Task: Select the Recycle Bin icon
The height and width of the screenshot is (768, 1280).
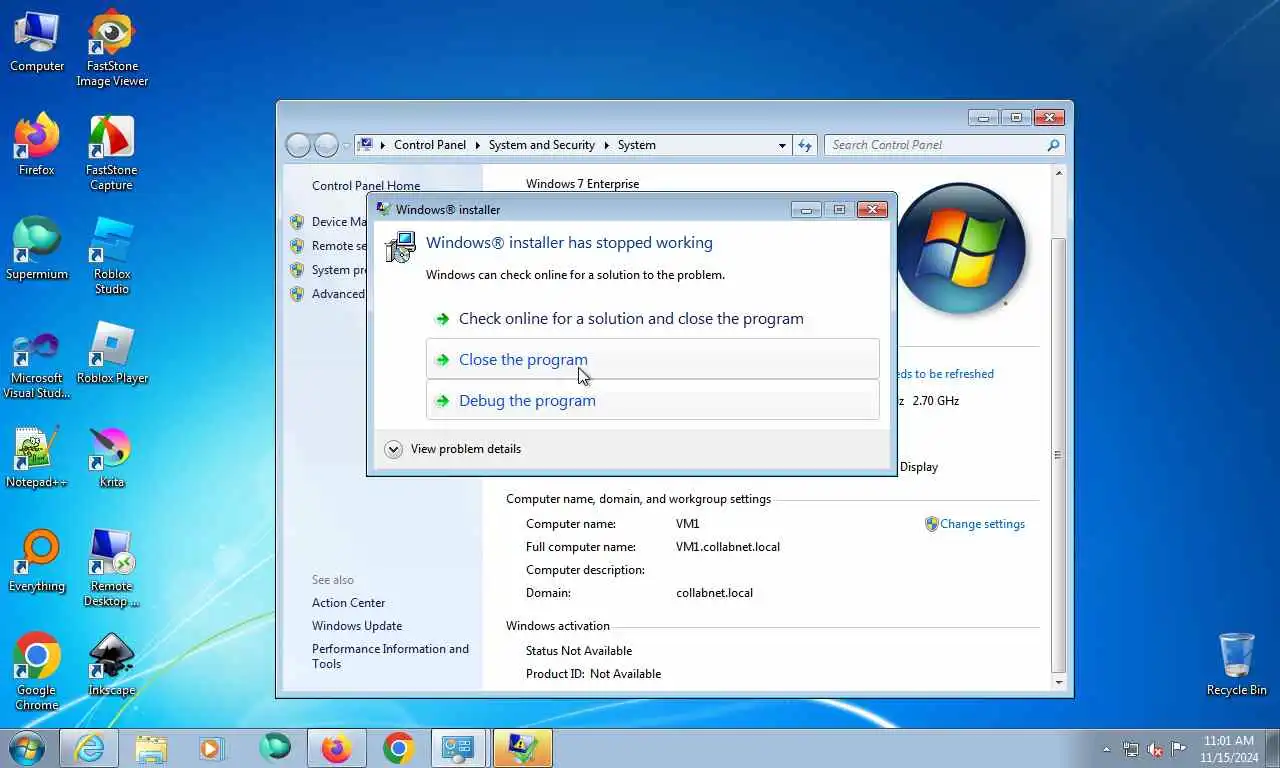Action: 1237,664
